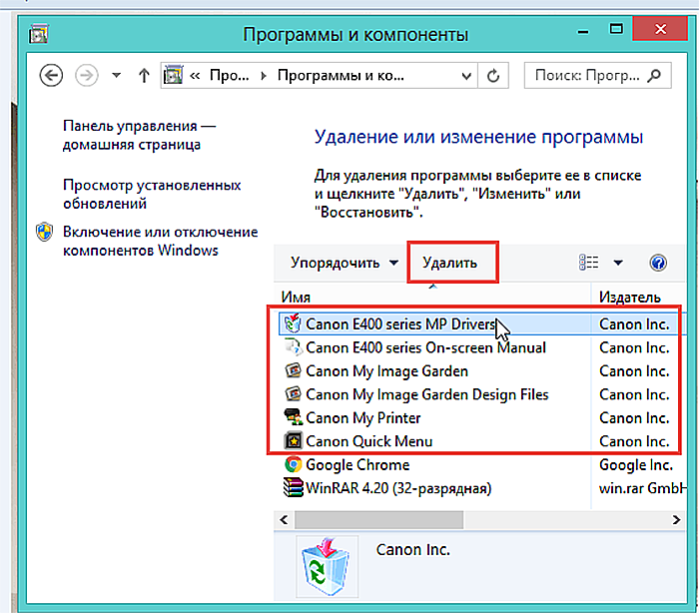Click the 'Удалить' toolbar button
Screen dimensions: 699x613
(450, 263)
